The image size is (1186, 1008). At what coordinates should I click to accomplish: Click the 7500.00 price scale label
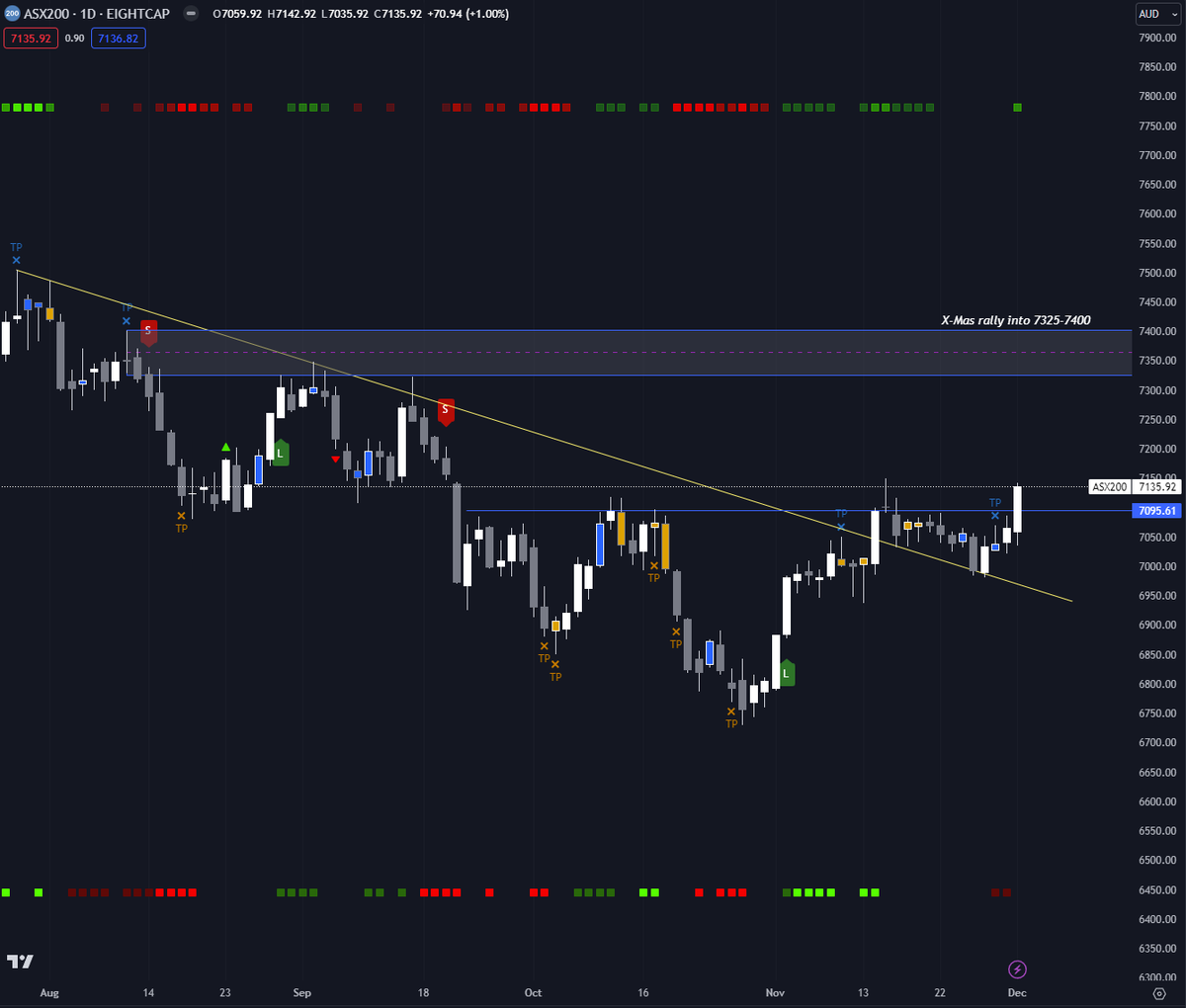pyautogui.click(x=1157, y=273)
